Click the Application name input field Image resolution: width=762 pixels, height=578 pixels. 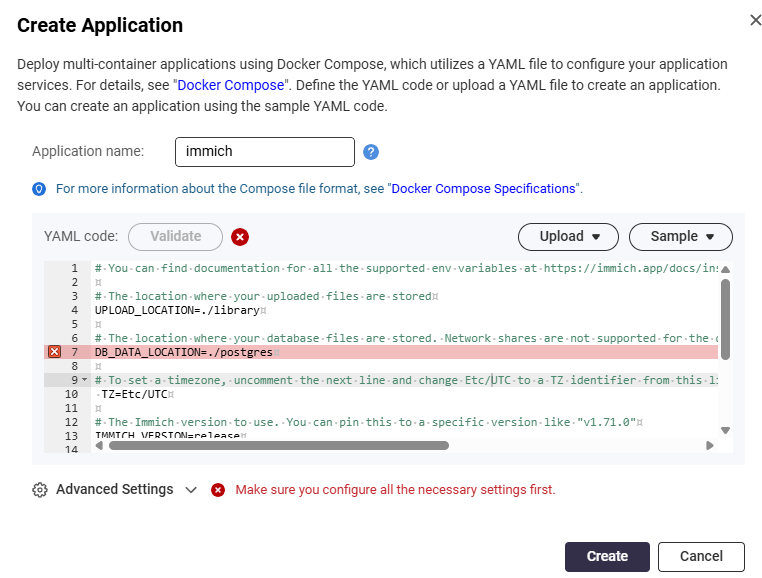(x=265, y=152)
